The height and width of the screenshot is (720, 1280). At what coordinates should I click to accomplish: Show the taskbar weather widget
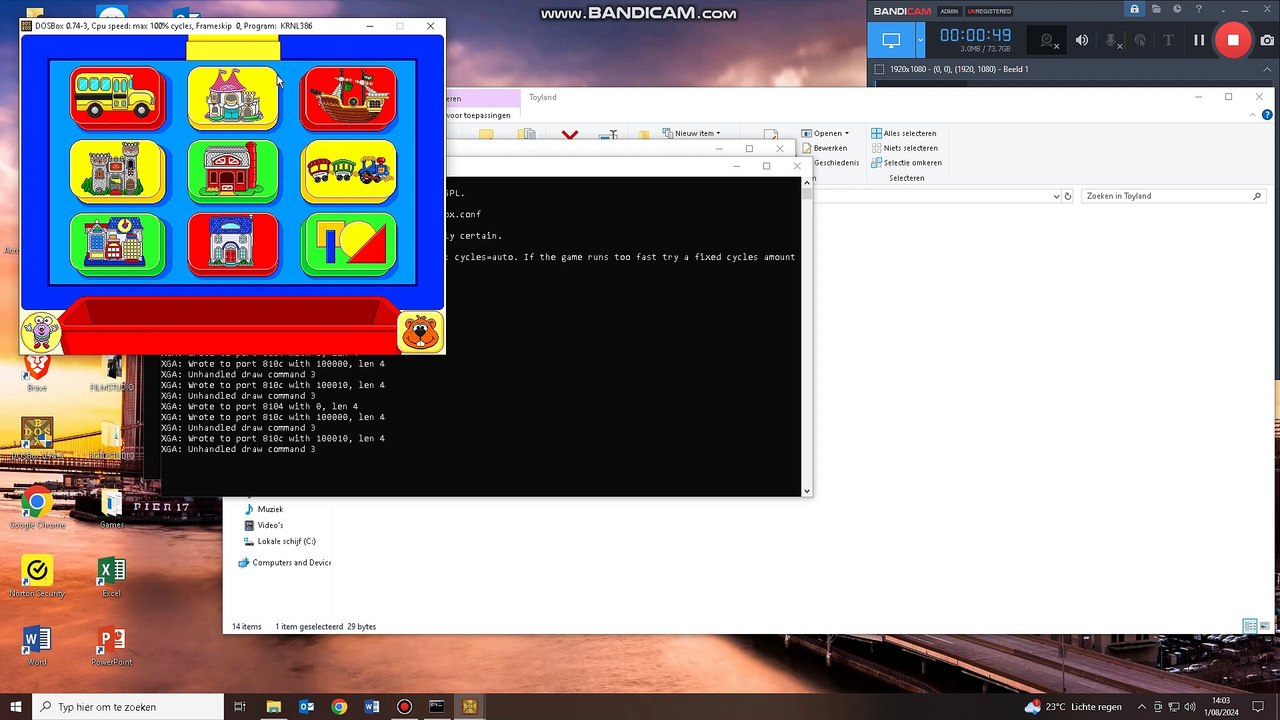point(1074,706)
